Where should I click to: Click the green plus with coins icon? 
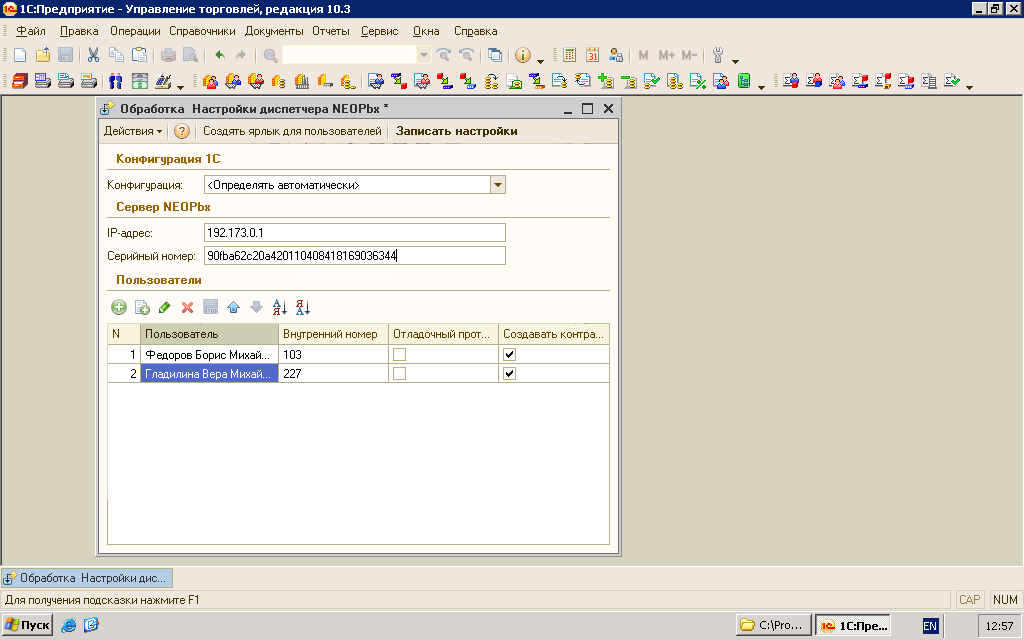click(x=606, y=81)
